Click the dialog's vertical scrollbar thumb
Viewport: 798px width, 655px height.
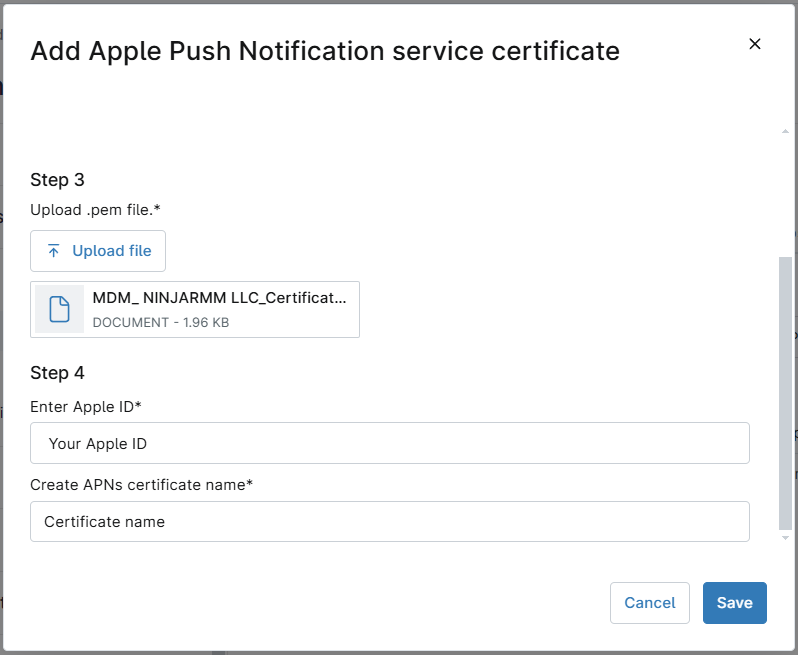[785, 392]
